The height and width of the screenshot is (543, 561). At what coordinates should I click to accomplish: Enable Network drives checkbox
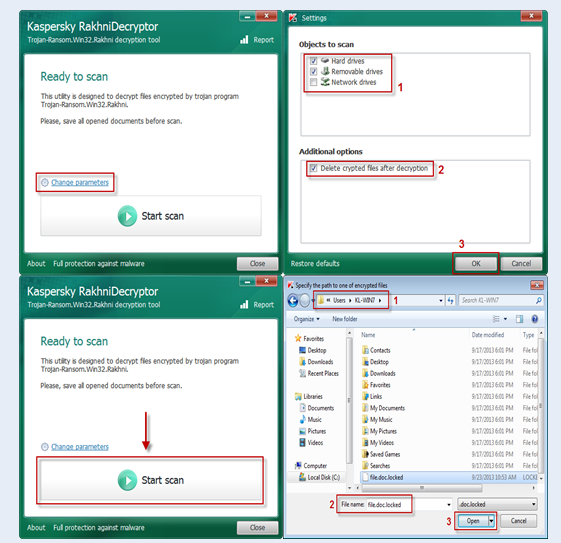point(313,82)
